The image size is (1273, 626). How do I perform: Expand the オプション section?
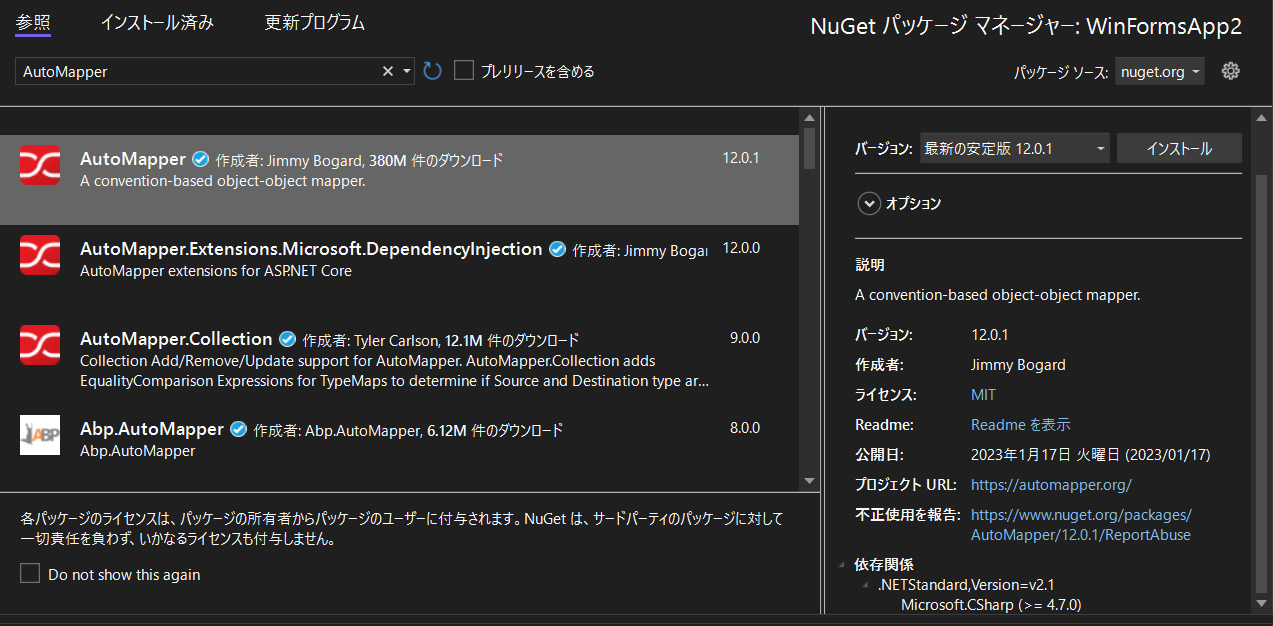869,203
